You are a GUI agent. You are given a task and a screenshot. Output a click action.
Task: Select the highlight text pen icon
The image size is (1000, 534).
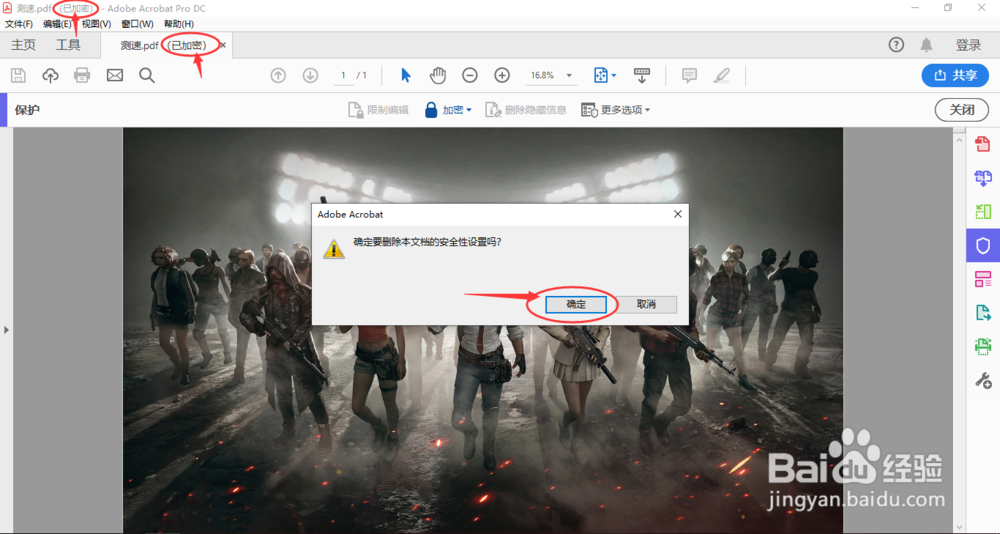coord(722,75)
